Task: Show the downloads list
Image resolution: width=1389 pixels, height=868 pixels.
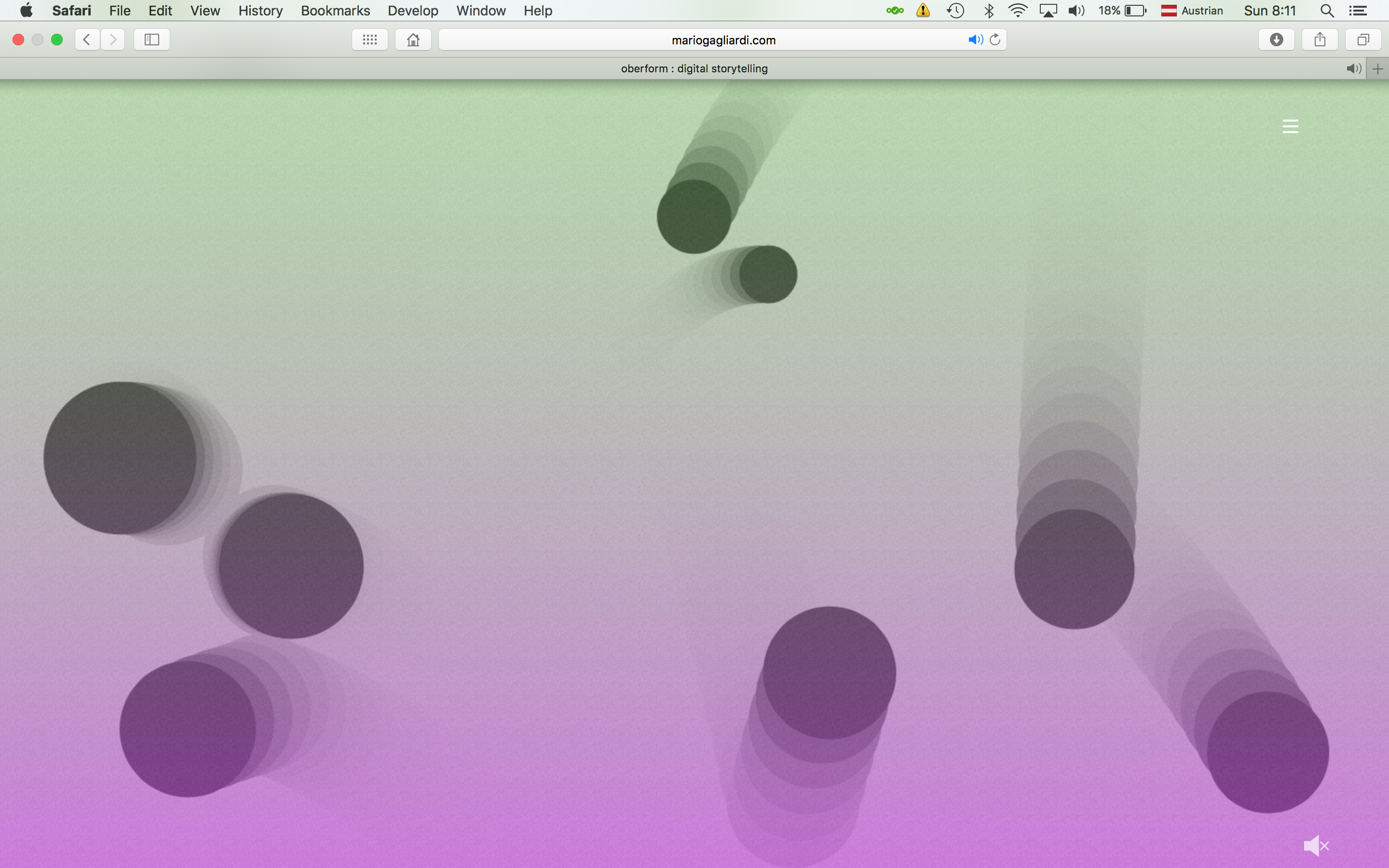Action: pyautogui.click(x=1277, y=40)
